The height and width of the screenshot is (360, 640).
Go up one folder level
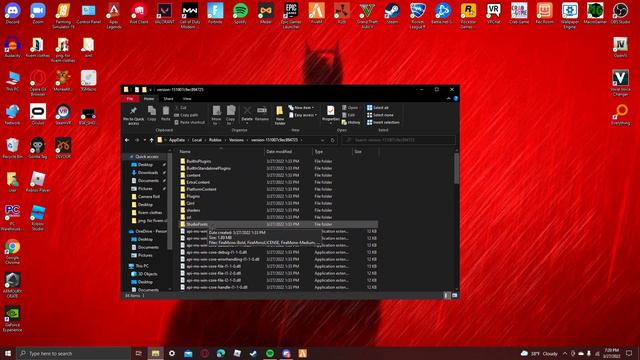click(x=151, y=140)
